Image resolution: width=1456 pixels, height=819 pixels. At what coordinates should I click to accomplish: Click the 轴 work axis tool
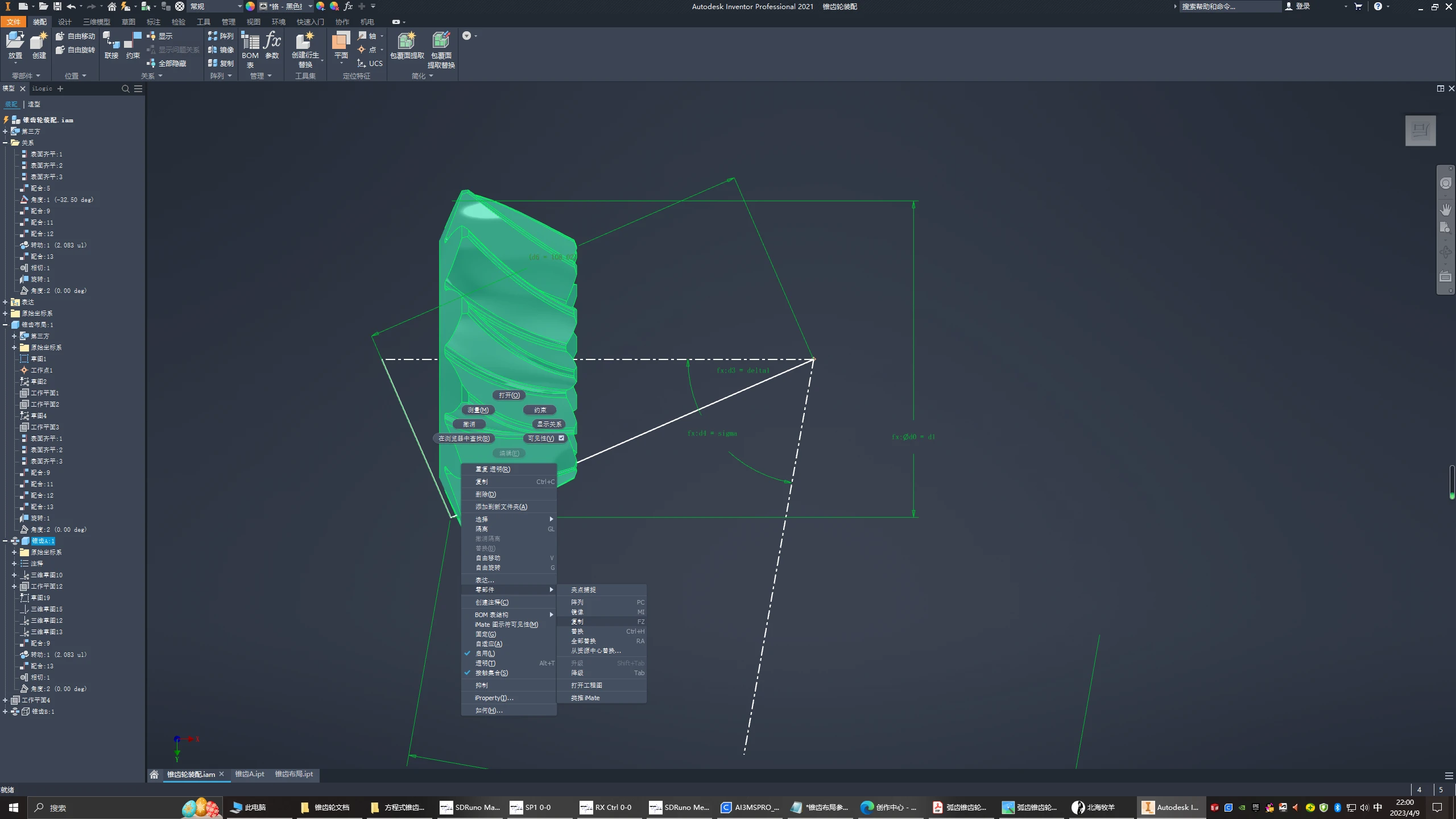coord(367,36)
